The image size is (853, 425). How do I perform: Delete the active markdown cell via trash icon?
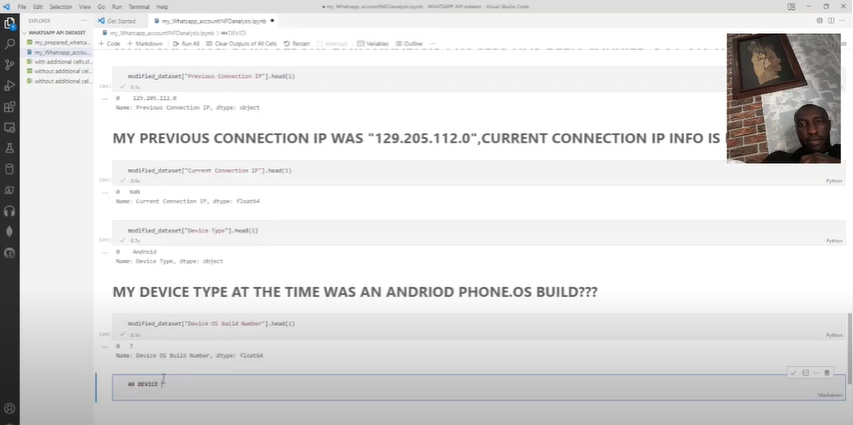(827, 373)
